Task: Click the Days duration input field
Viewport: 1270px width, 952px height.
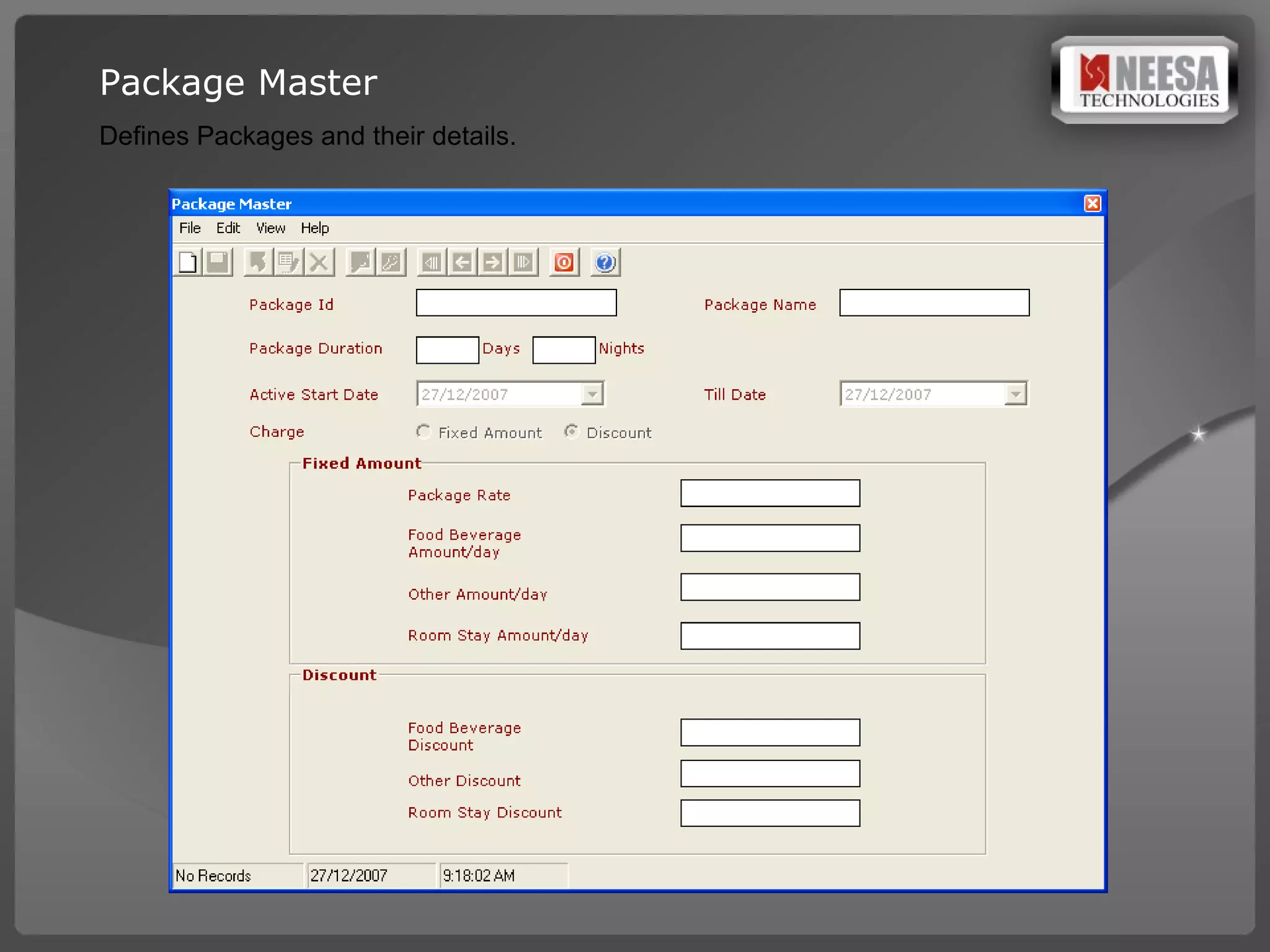Action: [x=447, y=350]
